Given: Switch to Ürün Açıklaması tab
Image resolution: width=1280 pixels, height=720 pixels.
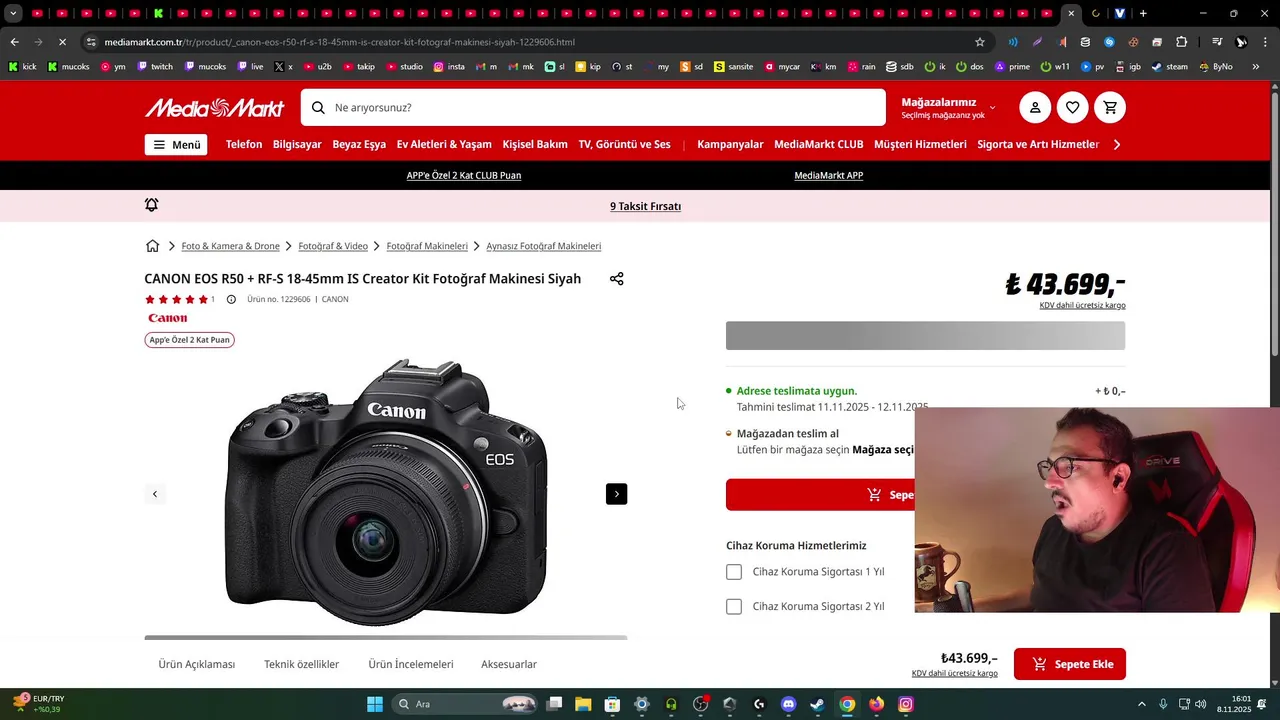Looking at the screenshot, I should (197, 664).
